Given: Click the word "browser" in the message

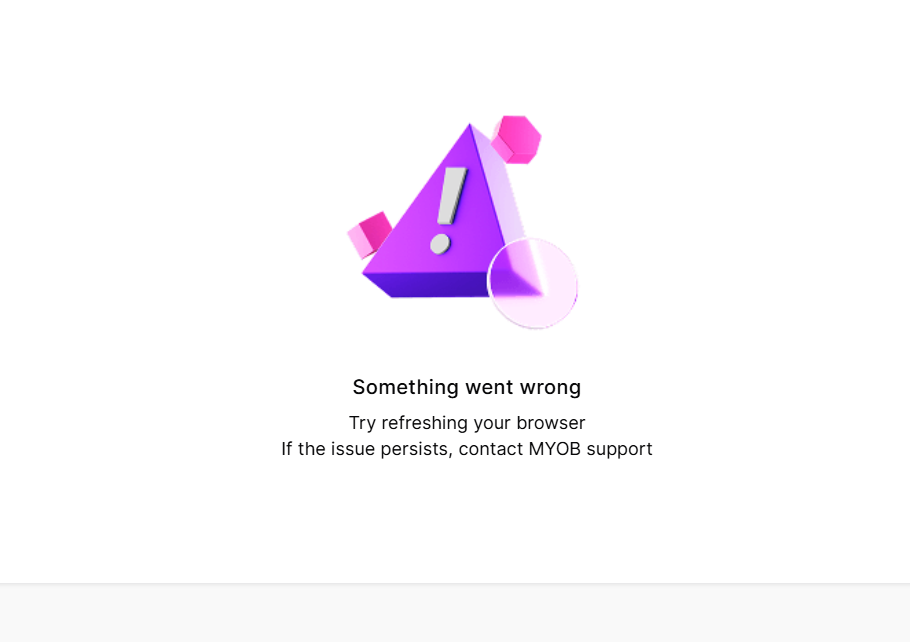Looking at the screenshot, I should (x=551, y=423).
